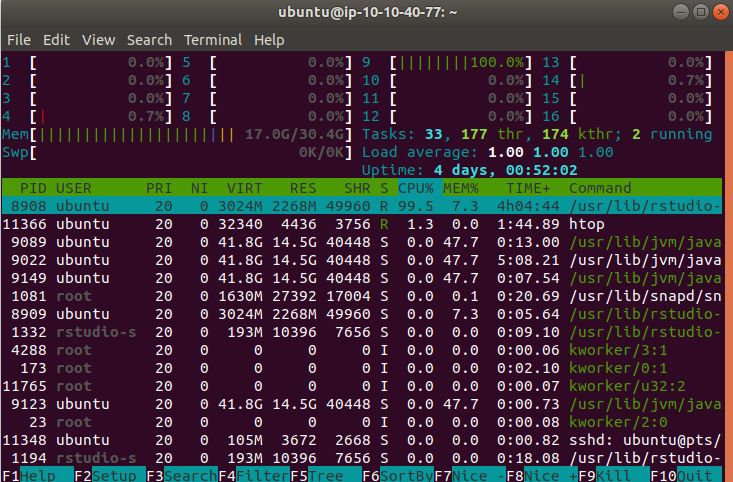Click F10 Quit in htop footer
This screenshot has width=733, height=482.
(x=686, y=475)
